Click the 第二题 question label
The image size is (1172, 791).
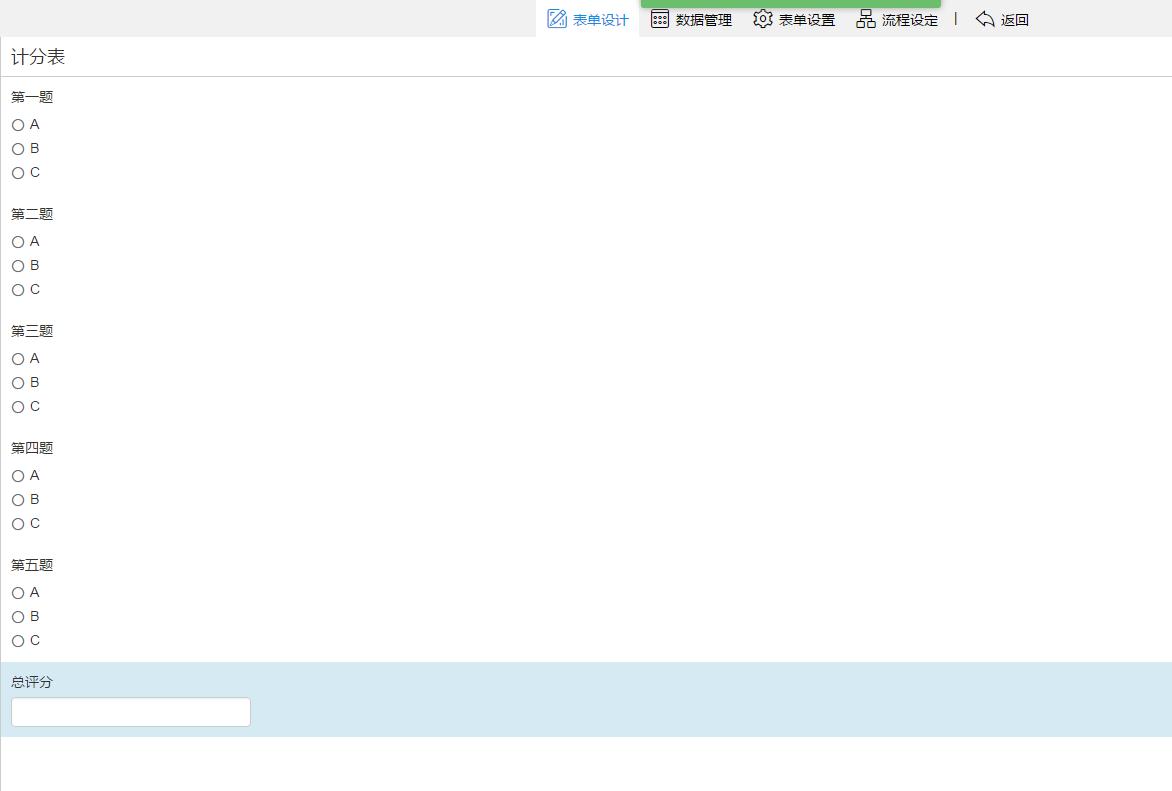point(32,214)
